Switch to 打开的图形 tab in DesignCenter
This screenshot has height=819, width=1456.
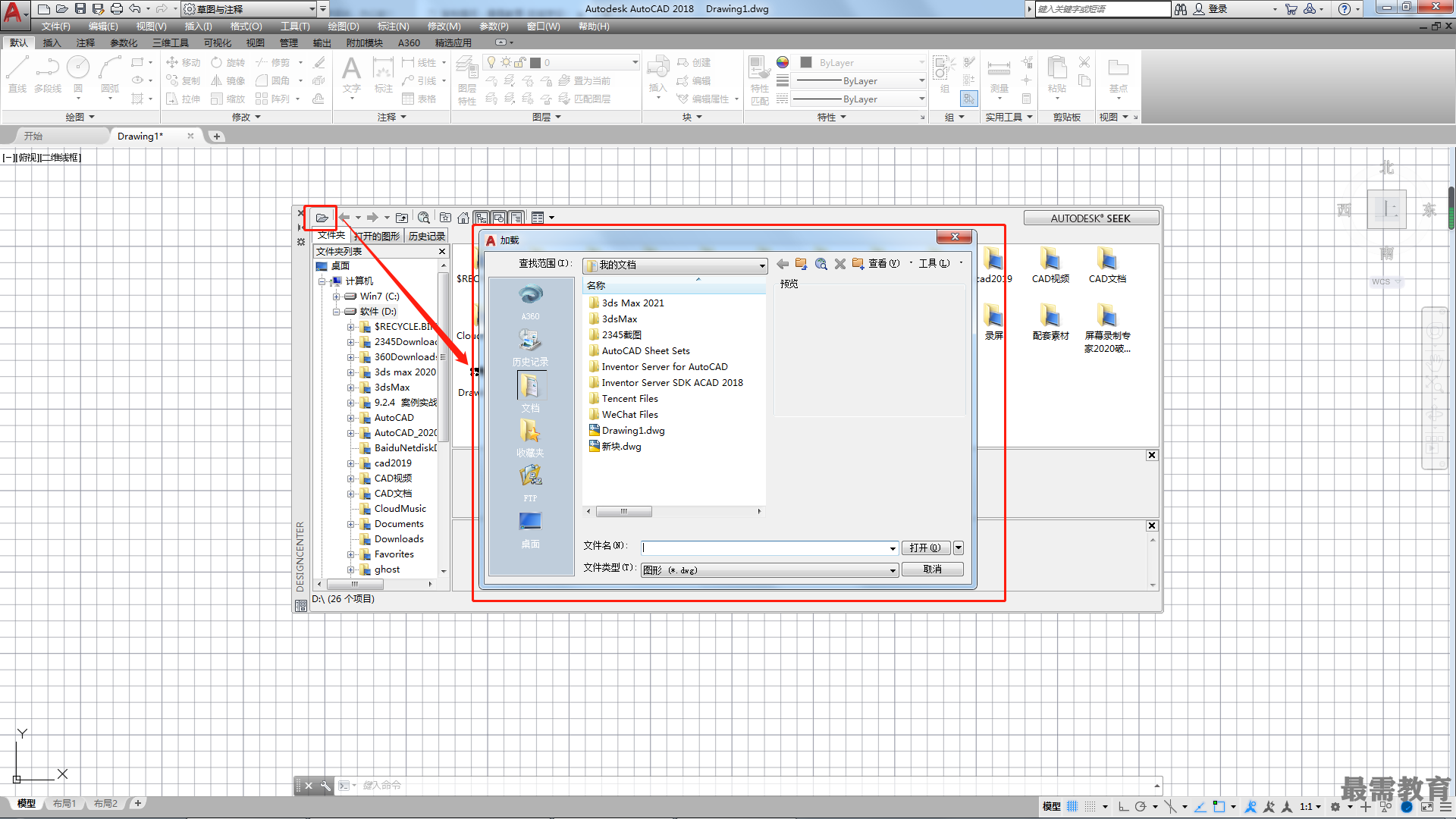coord(377,236)
